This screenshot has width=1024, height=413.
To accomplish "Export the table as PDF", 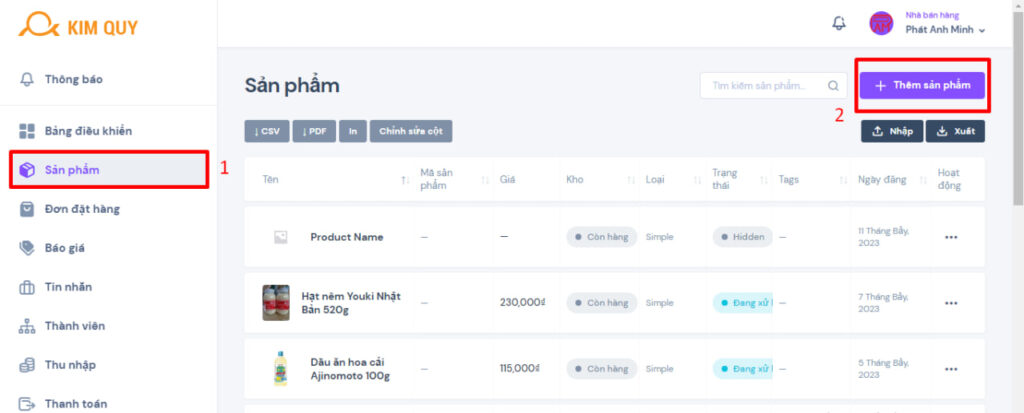I will (314, 131).
